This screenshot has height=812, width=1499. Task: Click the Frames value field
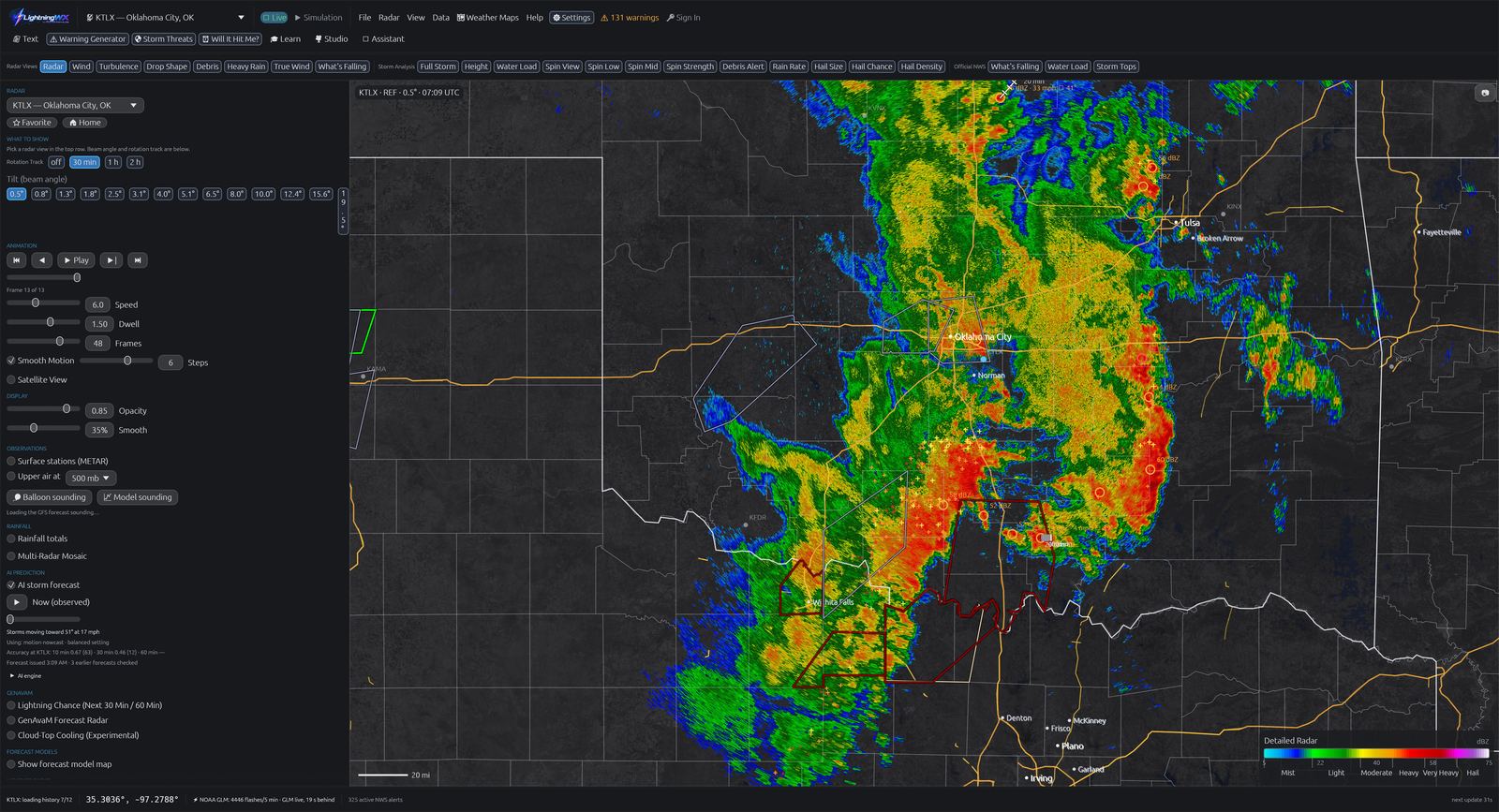(x=97, y=344)
